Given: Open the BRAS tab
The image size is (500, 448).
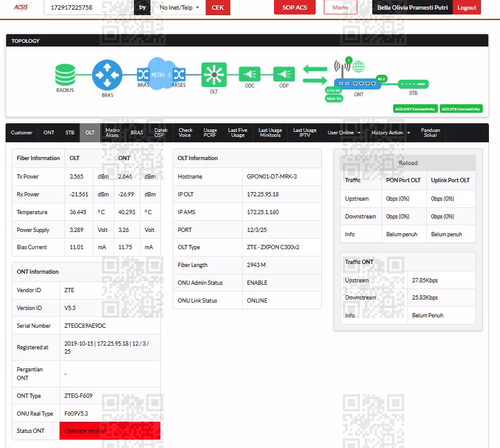Looking at the screenshot, I should tap(137, 133).
